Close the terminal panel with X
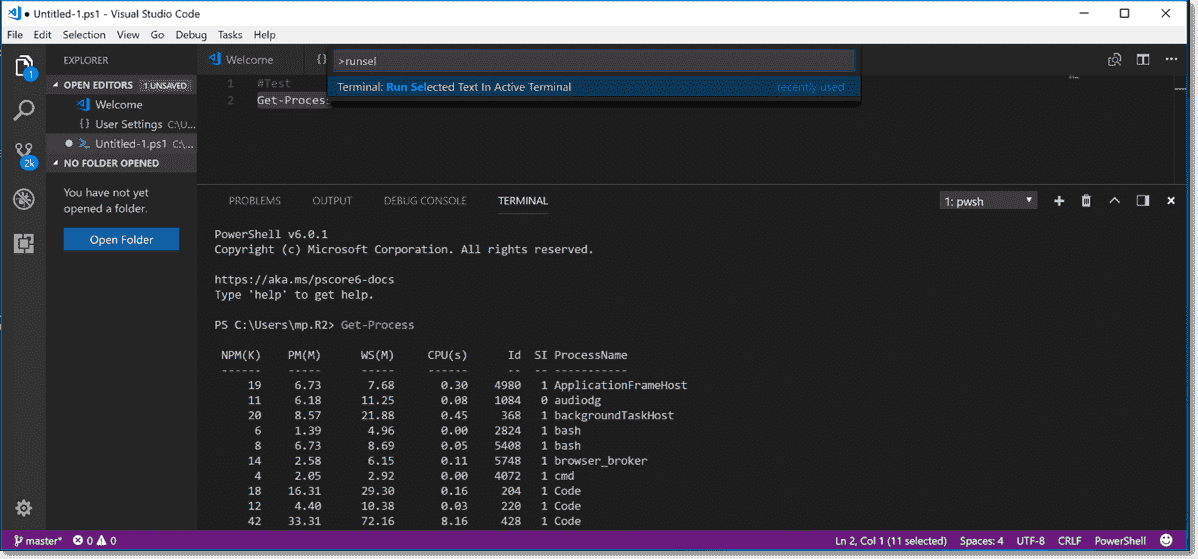Viewport: 1198px width, 559px height. click(1170, 201)
